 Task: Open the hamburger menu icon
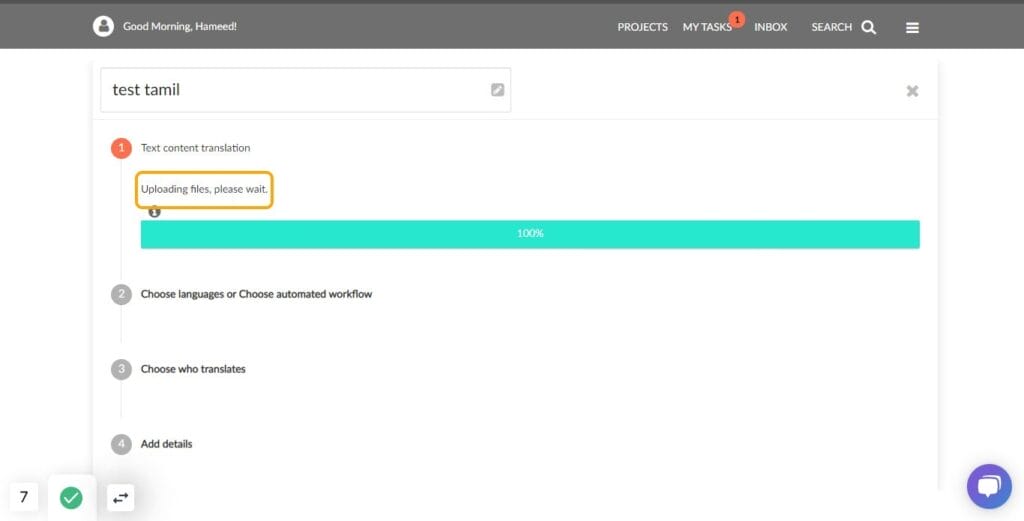click(x=912, y=28)
